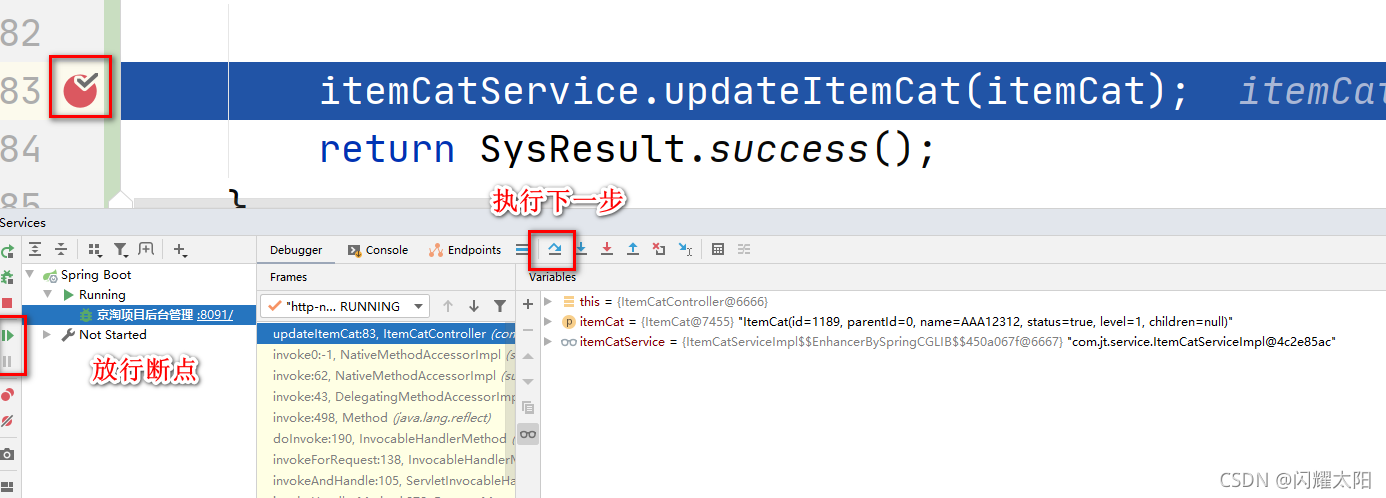
Task: Switch to the Debugger tab
Action: point(296,250)
